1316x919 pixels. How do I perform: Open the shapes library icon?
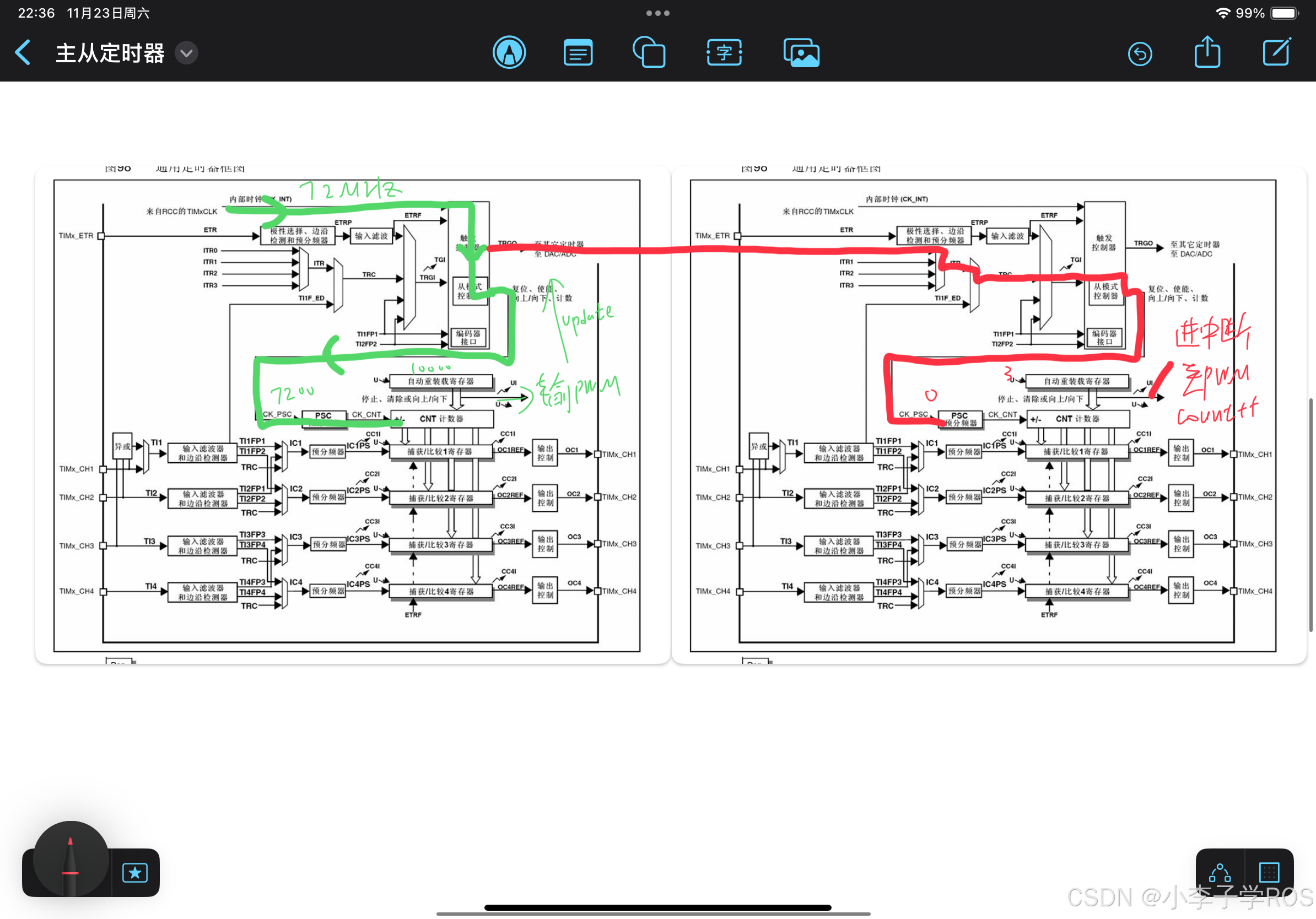click(649, 53)
